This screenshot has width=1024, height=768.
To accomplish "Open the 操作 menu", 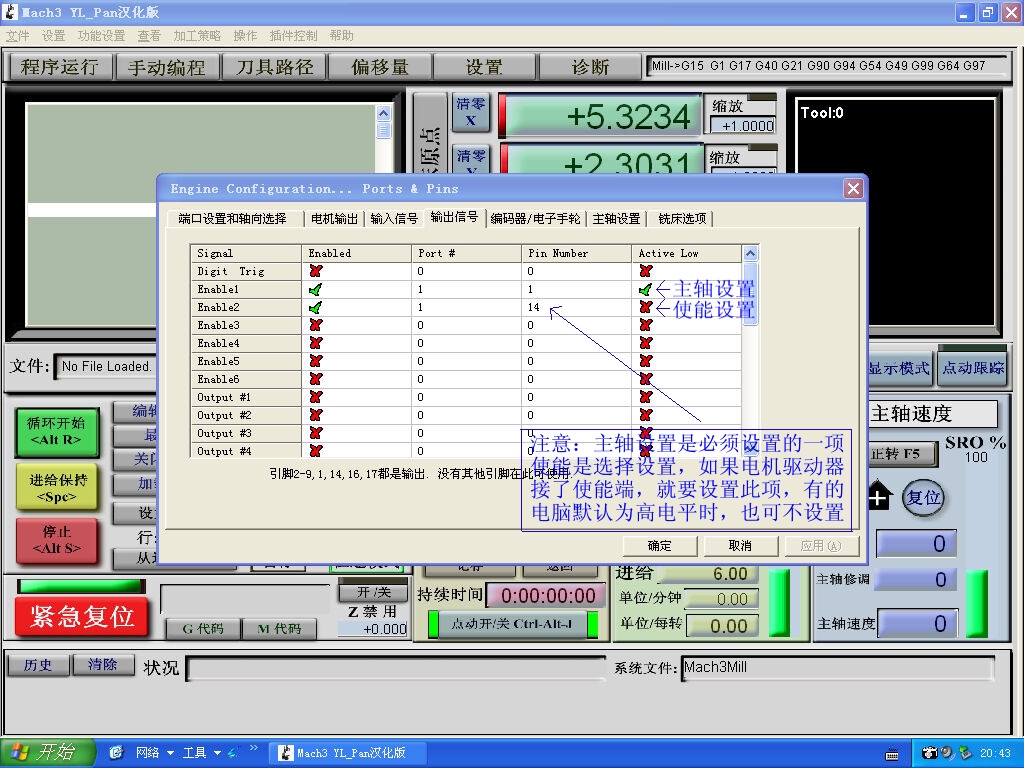I will pyautogui.click(x=246, y=36).
